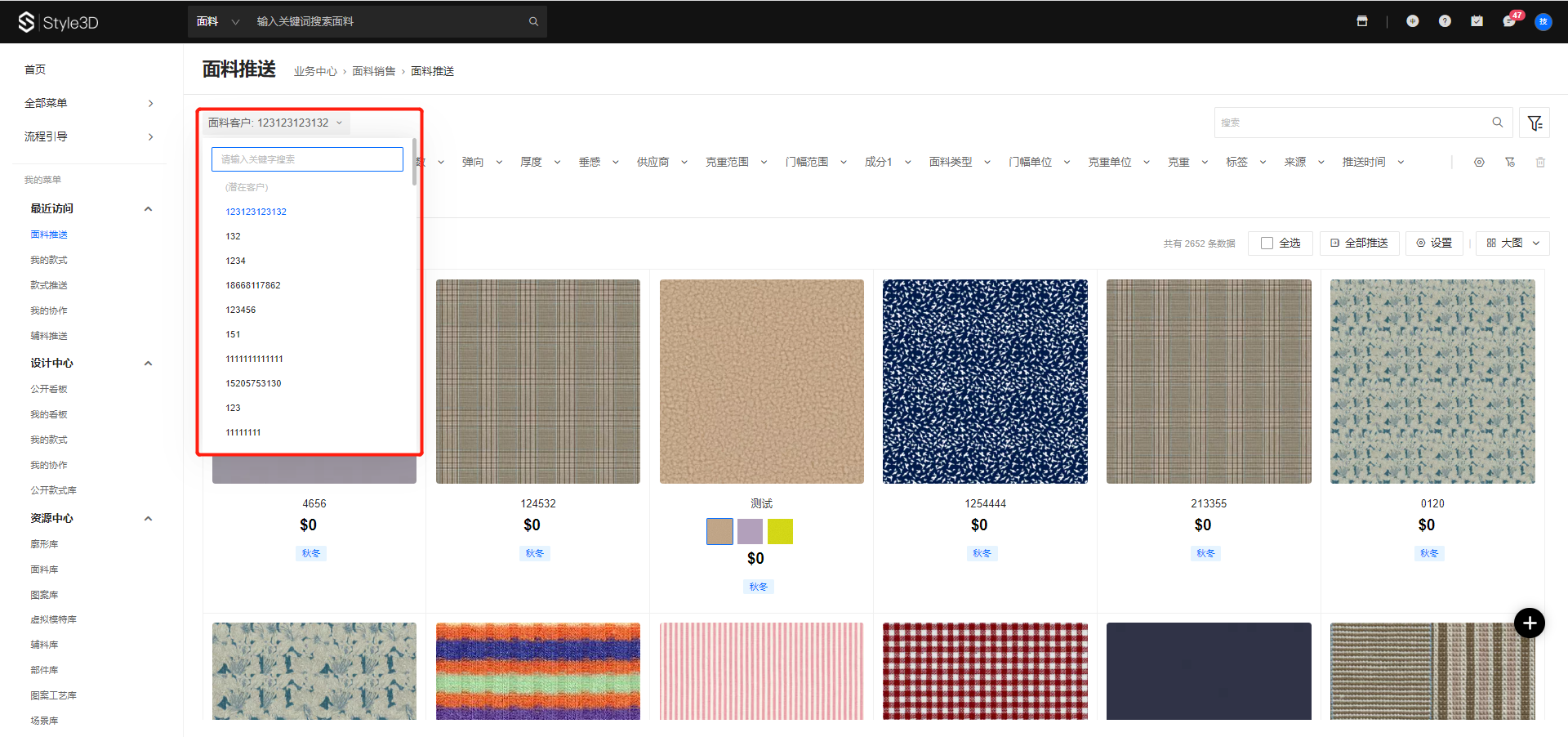Open the 供应商 filter dropdown

pos(662,162)
